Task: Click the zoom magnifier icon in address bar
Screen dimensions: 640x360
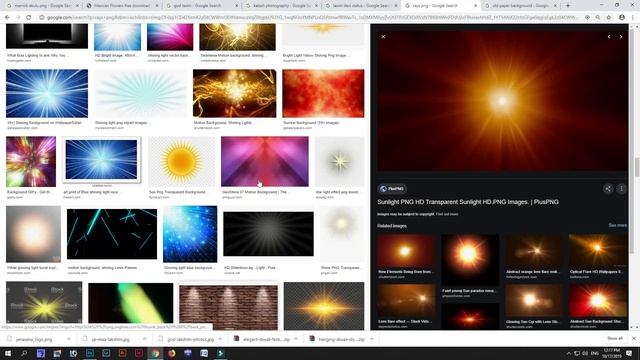Action: pos(598,18)
